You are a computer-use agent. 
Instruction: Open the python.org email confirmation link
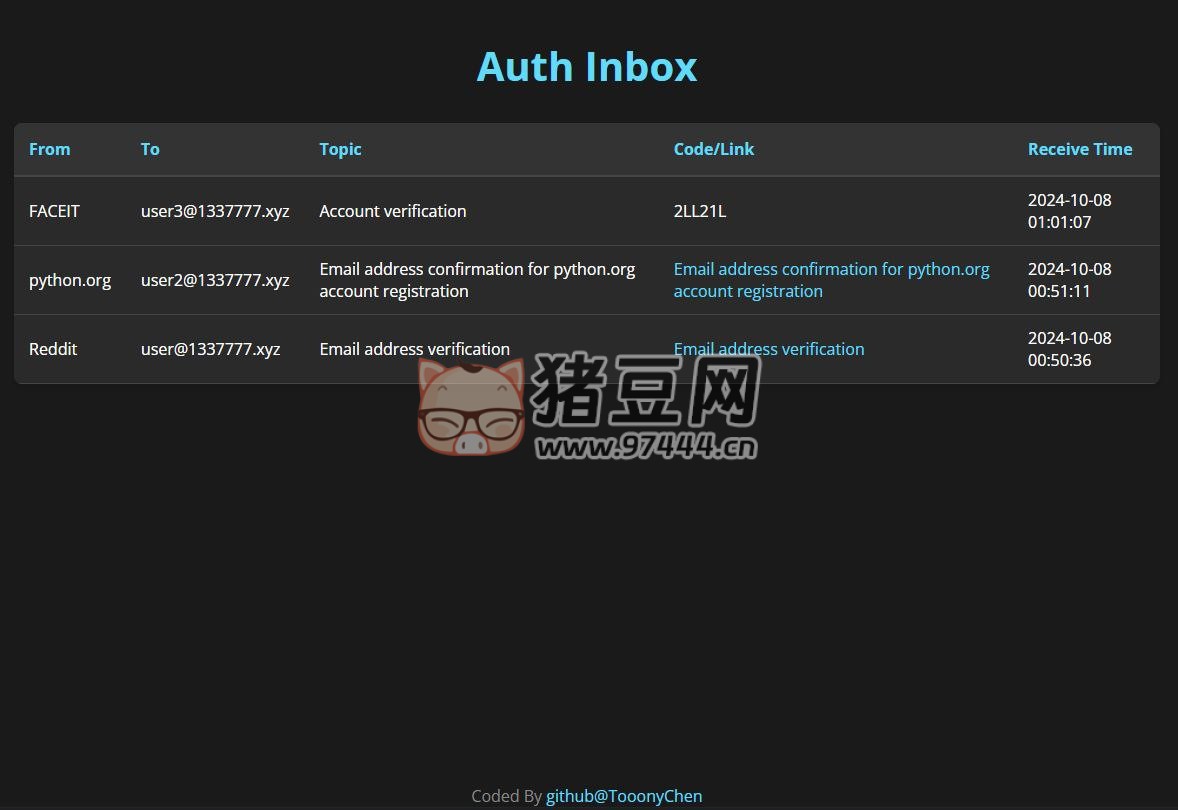pos(831,280)
